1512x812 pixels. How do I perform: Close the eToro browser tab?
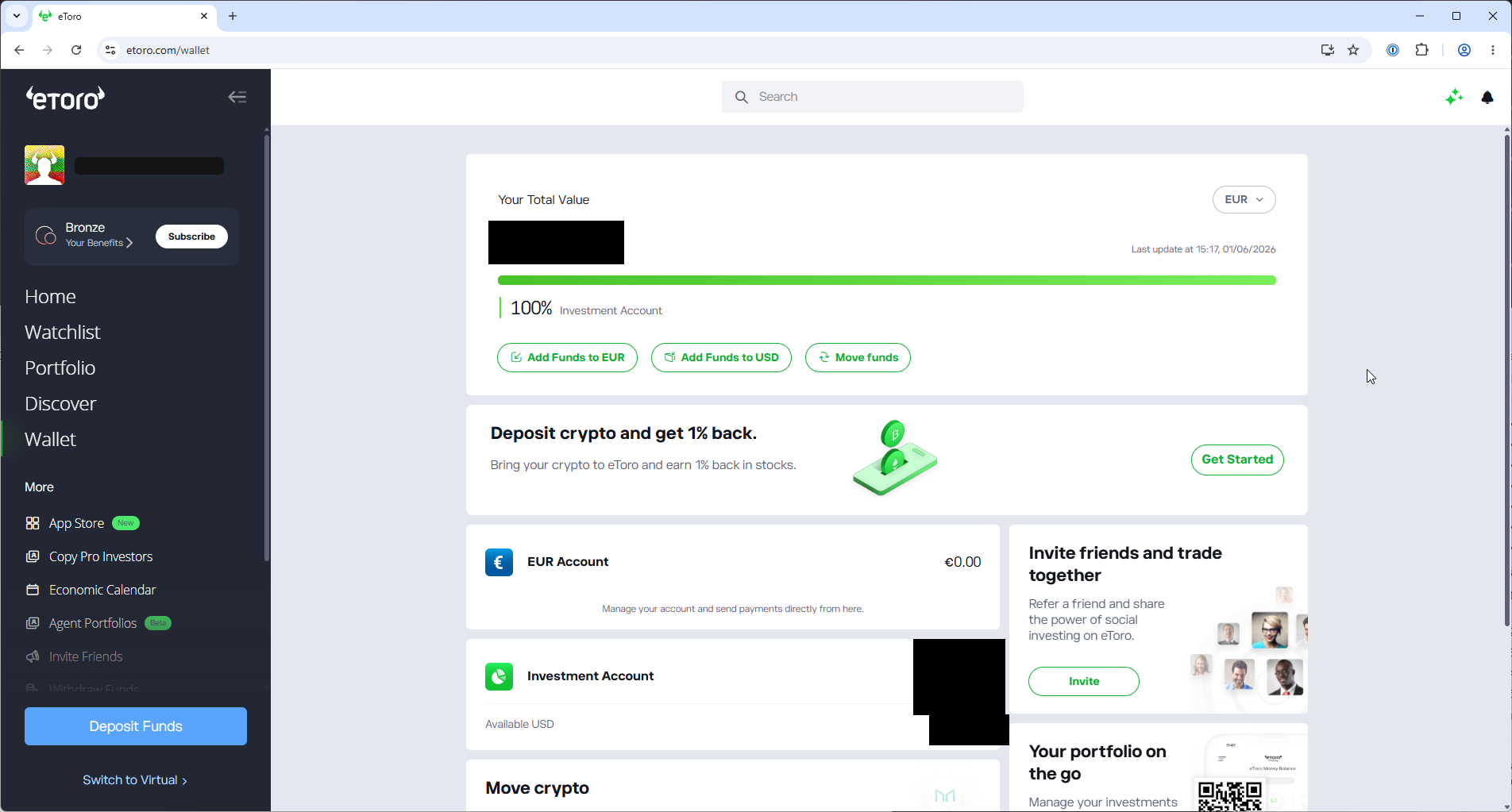click(204, 16)
